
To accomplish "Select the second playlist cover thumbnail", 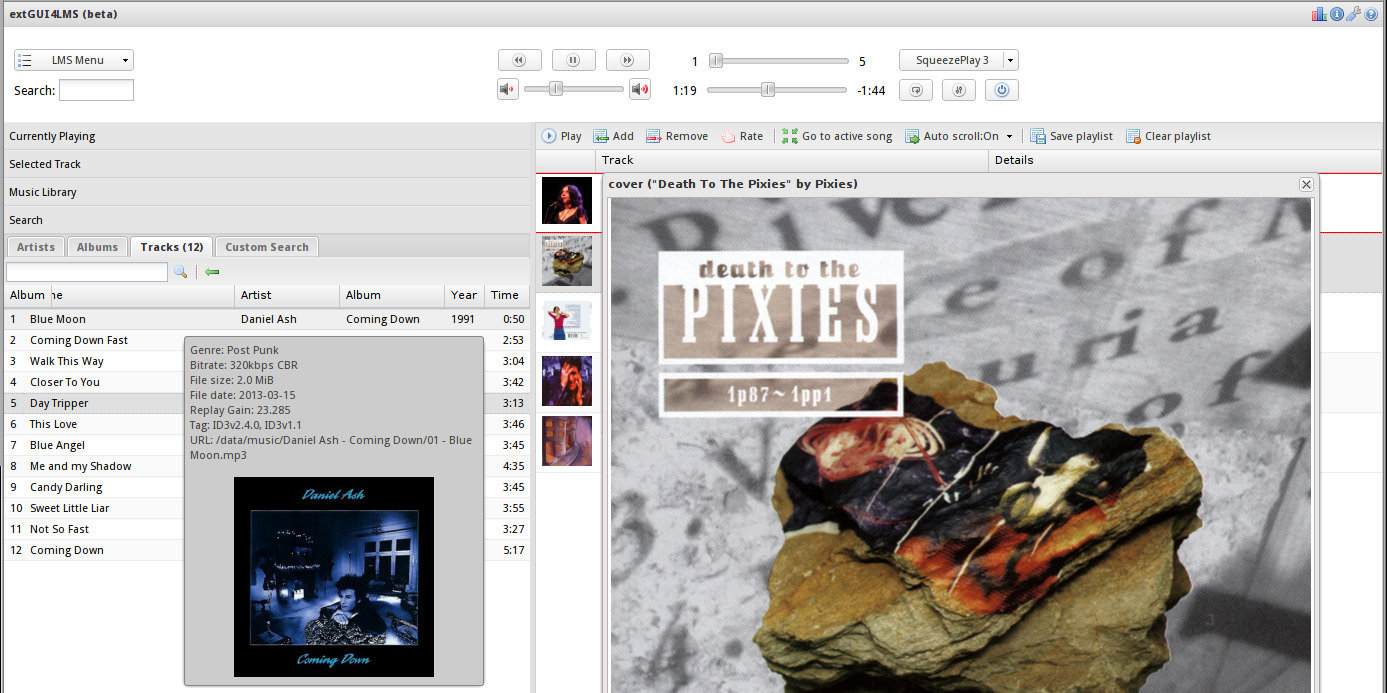I will 567,261.
